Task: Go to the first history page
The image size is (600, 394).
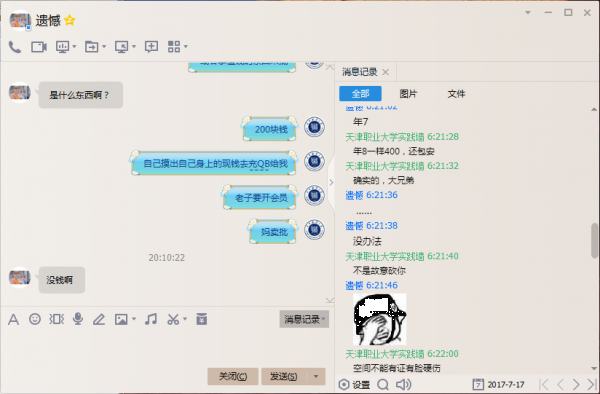Action: click(544, 384)
